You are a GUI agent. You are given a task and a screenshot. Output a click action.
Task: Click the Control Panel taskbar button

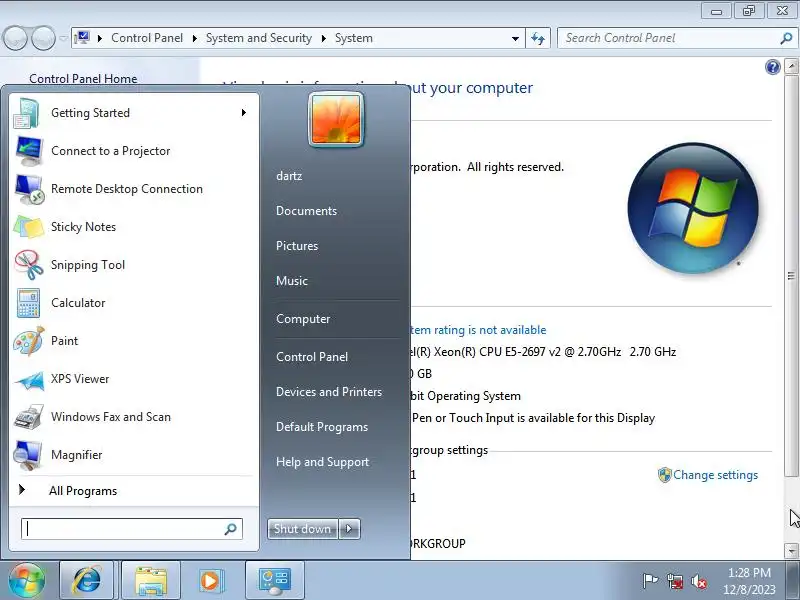click(274, 580)
